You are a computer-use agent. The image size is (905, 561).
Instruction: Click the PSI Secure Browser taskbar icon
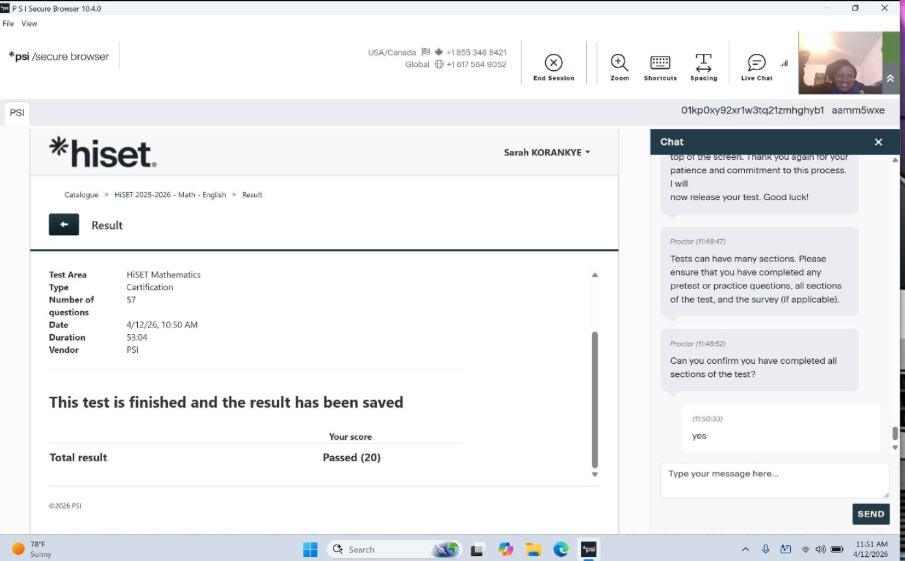pyautogui.click(x=588, y=549)
